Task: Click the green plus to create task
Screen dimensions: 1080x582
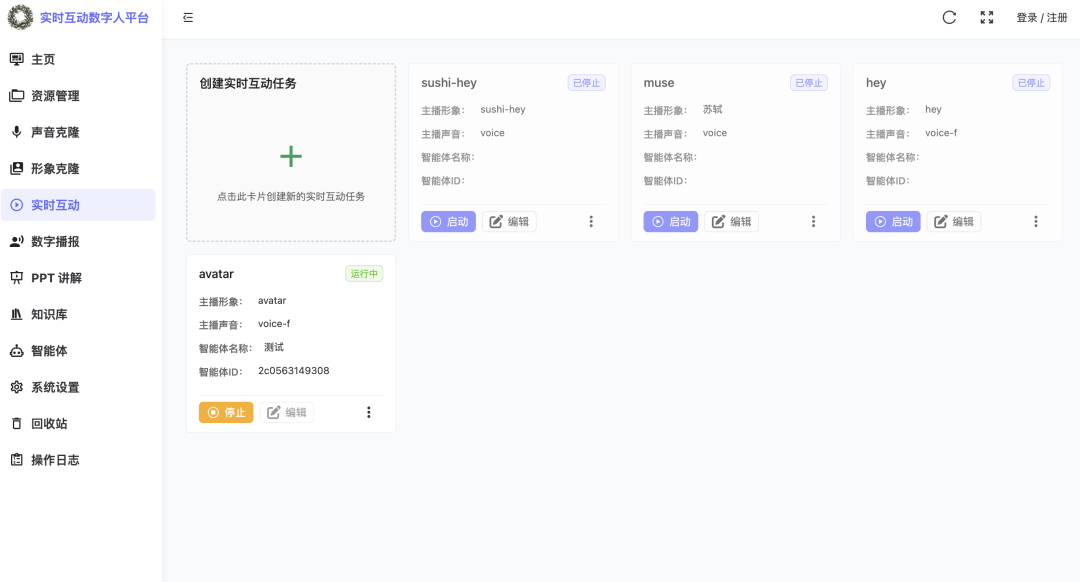Action: pos(291,156)
